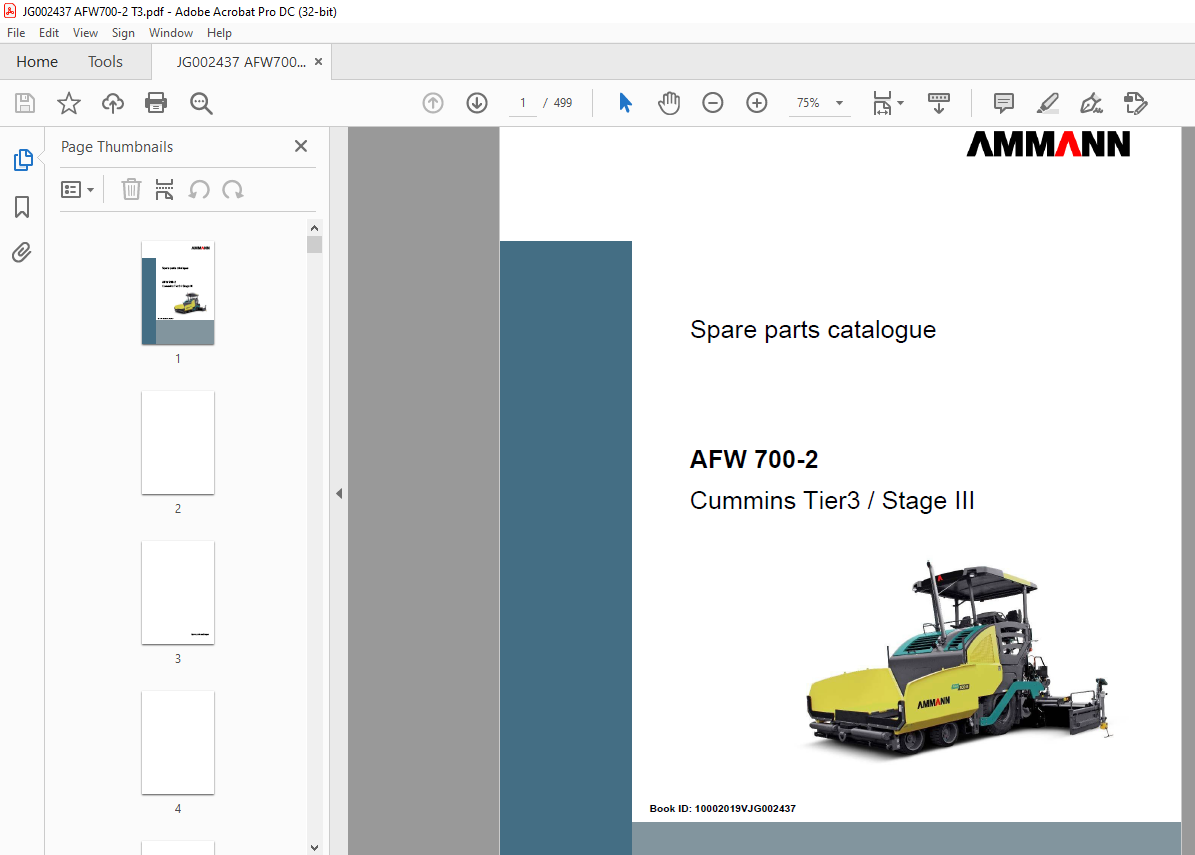Click the upload to cloud icon
Image resolution: width=1195 pixels, height=855 pixels.
point(113,103)
